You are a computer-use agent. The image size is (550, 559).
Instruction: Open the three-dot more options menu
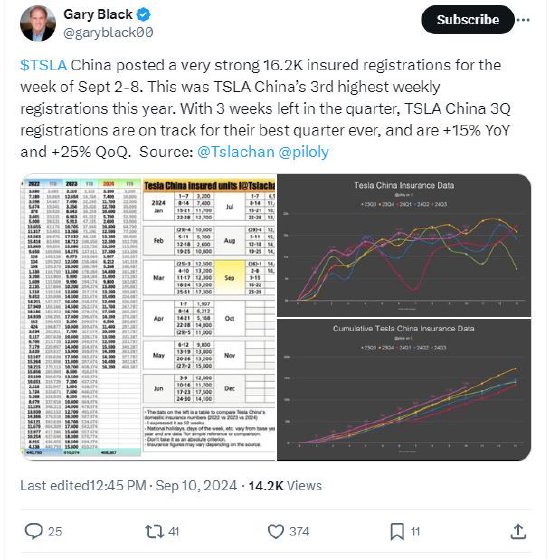click(523, 20)
